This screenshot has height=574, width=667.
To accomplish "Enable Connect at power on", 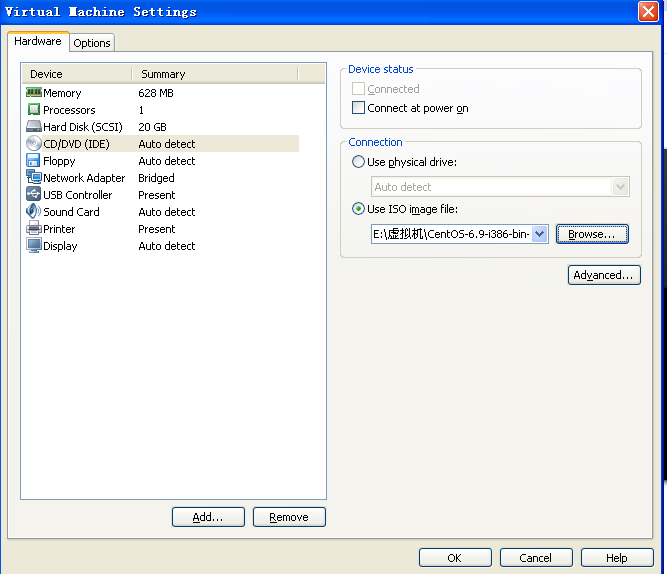I will [x=358, y=108].
